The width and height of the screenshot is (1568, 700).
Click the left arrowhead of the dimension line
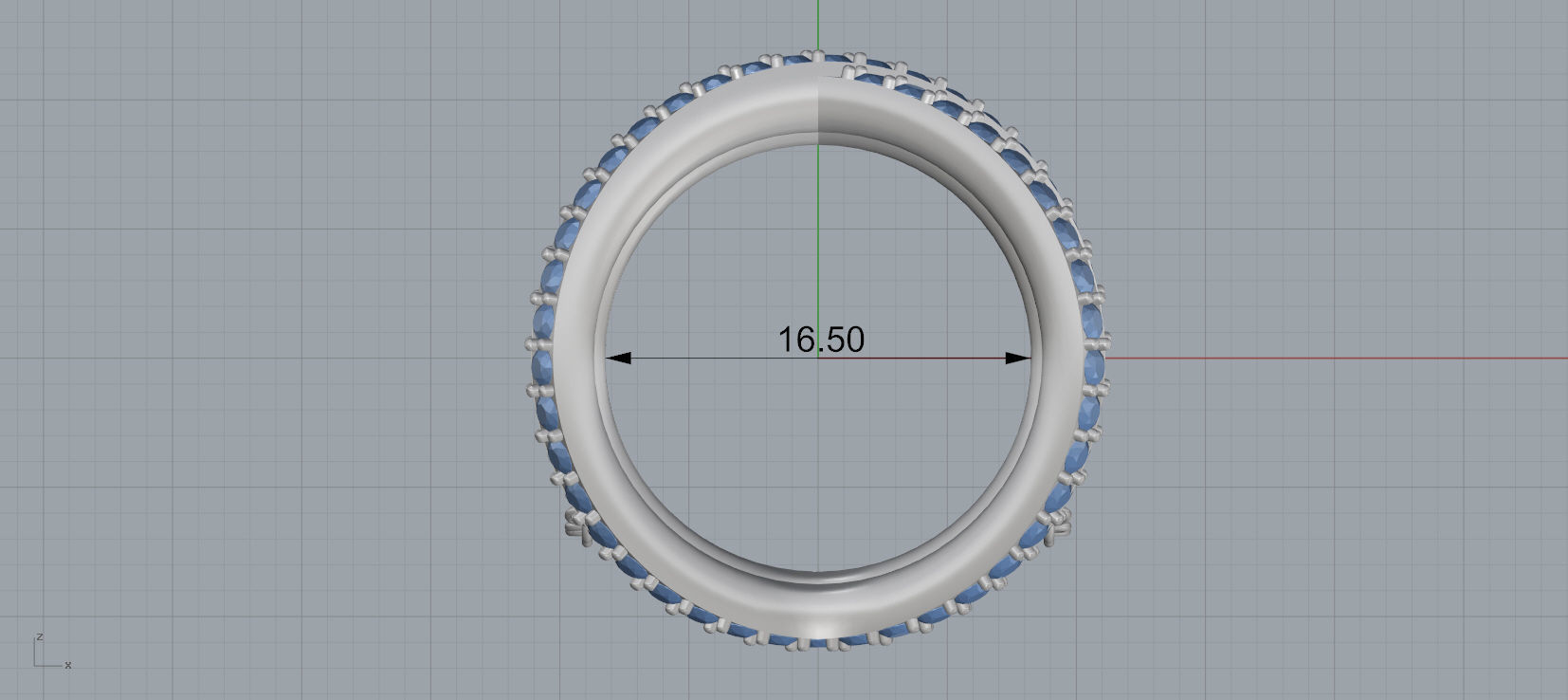(618, 358)
